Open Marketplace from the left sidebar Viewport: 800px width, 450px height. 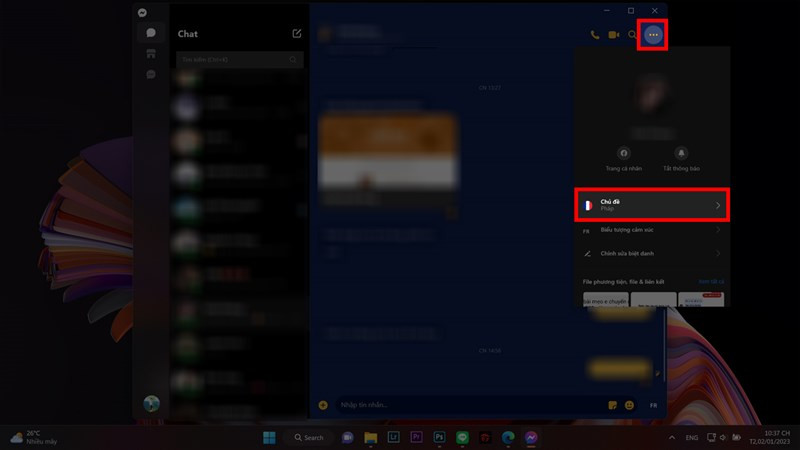click(x=151, y=53)
